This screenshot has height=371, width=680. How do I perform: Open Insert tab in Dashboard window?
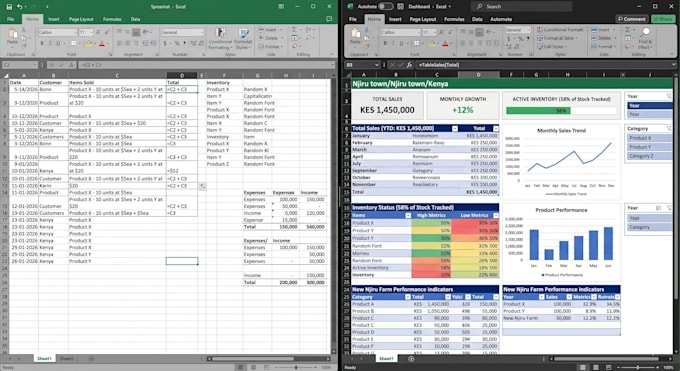click(x=395, y=19)
